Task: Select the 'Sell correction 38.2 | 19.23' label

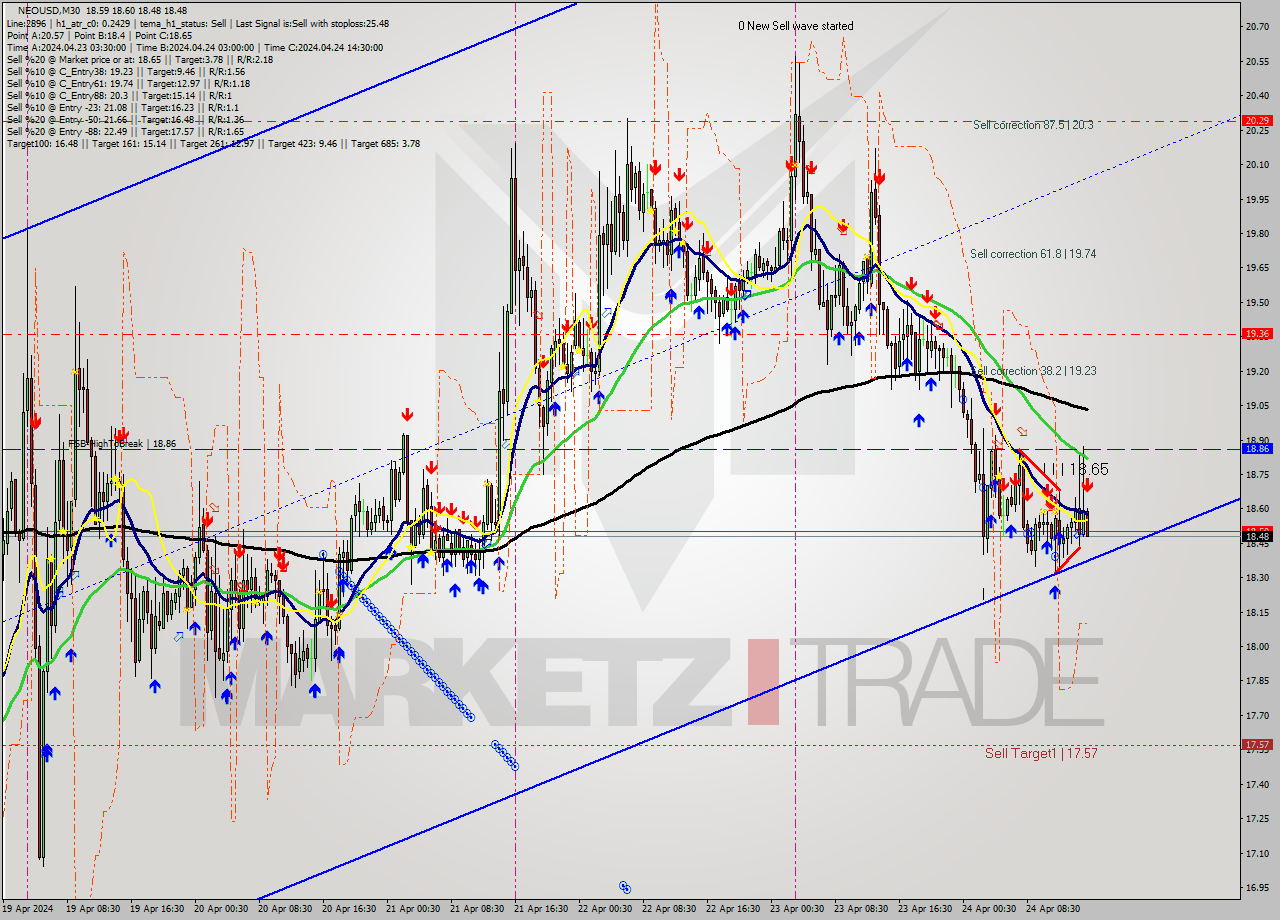Action: pyautogui.click(x=1033, y=371)
